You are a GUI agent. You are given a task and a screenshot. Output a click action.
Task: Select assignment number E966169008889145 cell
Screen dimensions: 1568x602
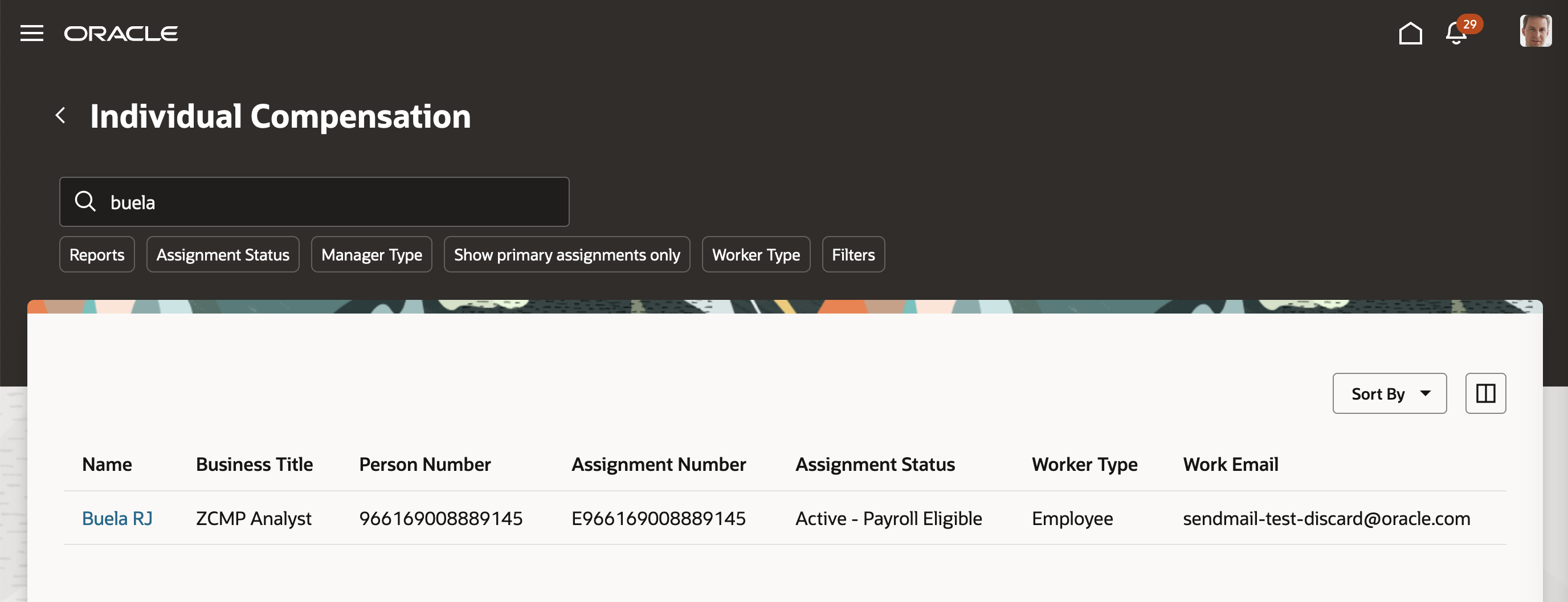(x=659, y=518)
